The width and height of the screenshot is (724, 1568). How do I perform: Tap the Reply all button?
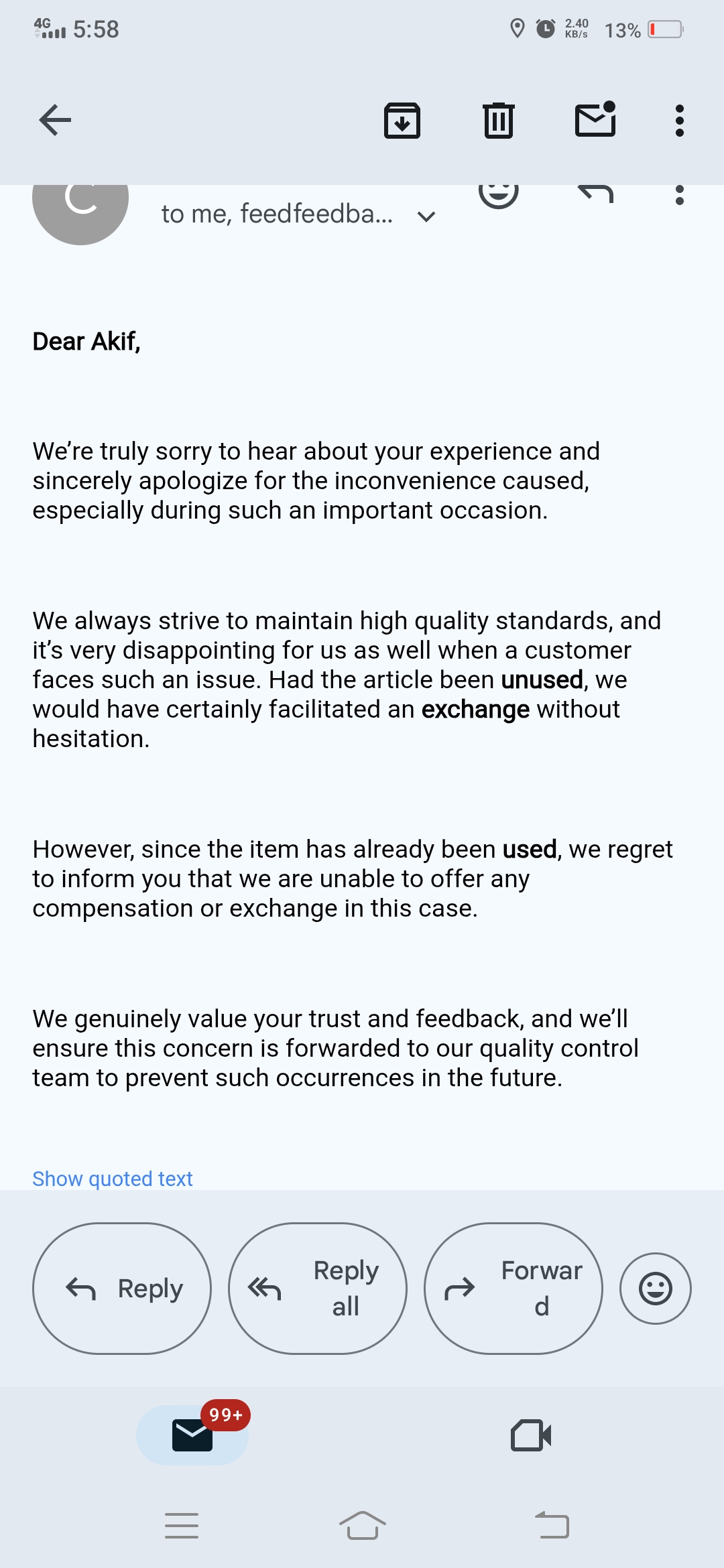coord(318,1289)
